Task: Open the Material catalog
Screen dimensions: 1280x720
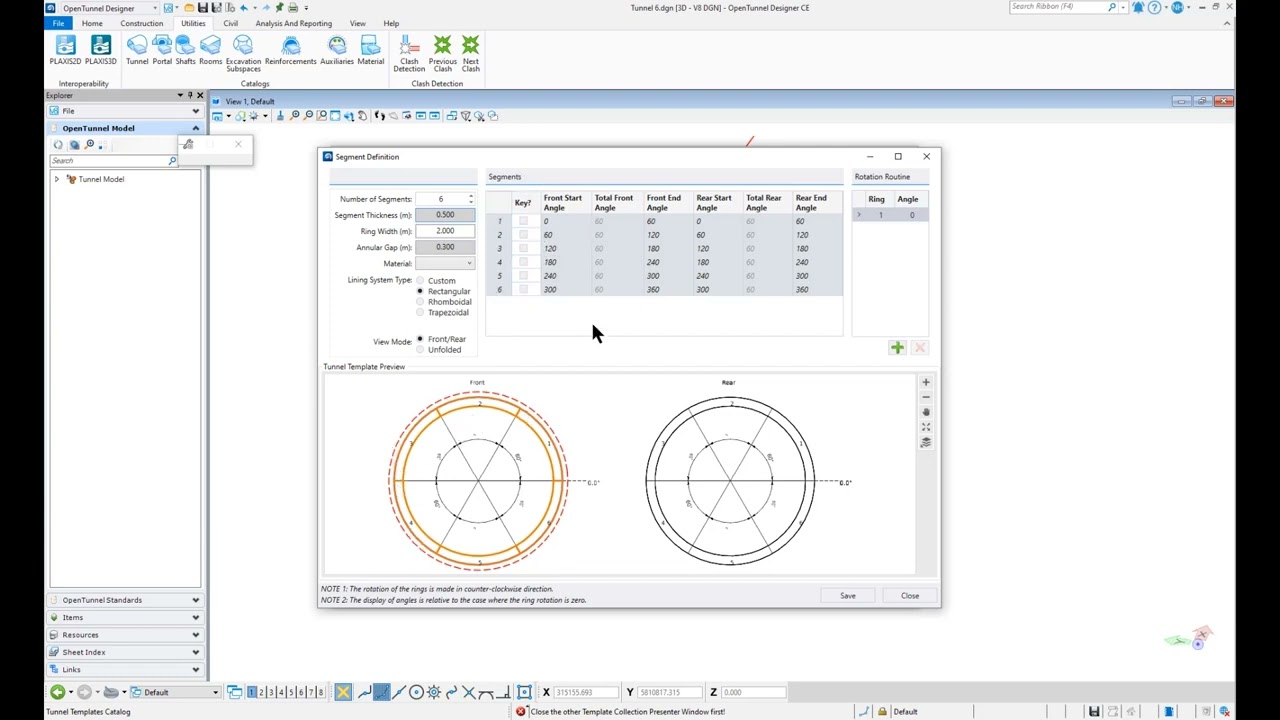Action: coord(370,51)
